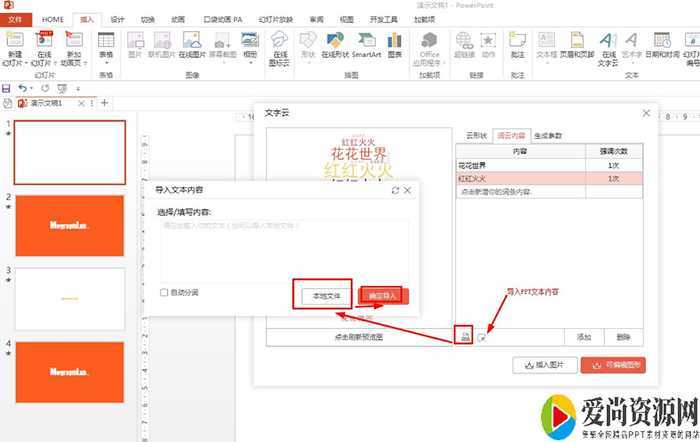Open the 生成参数 tab
This screenshot has width=700, height=442.
pos(547,136)
